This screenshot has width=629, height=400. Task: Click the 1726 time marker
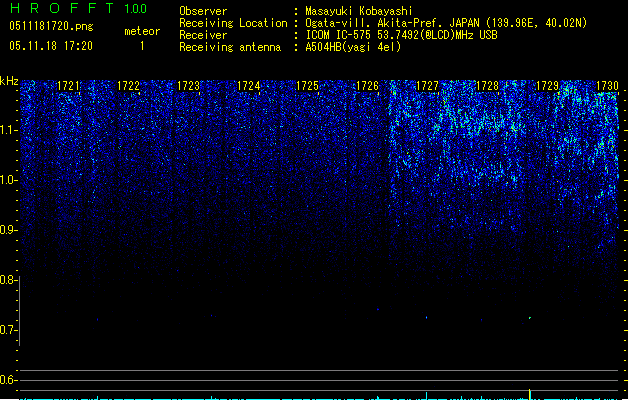[x=367, y=86]
